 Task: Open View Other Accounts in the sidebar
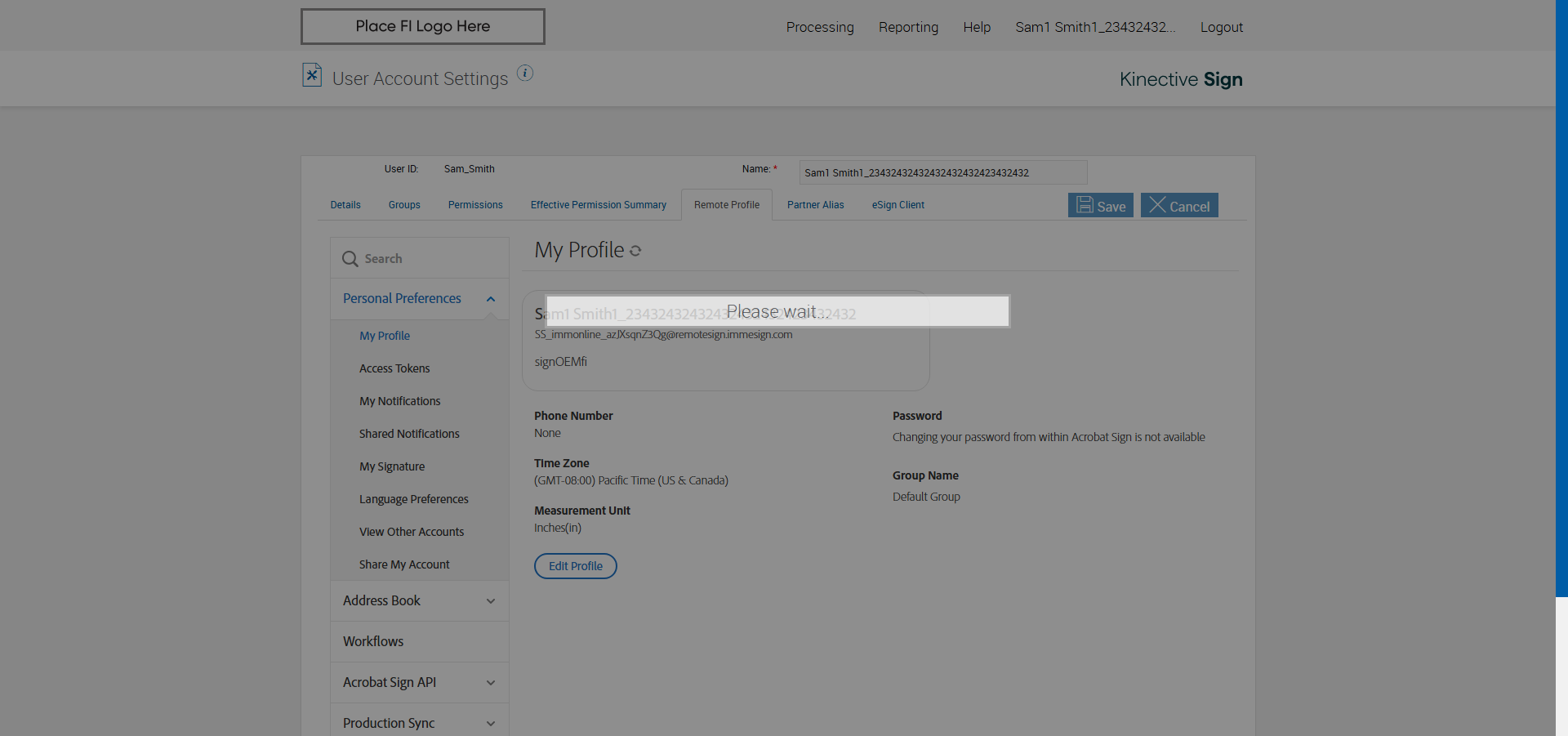tap(412, 532)
